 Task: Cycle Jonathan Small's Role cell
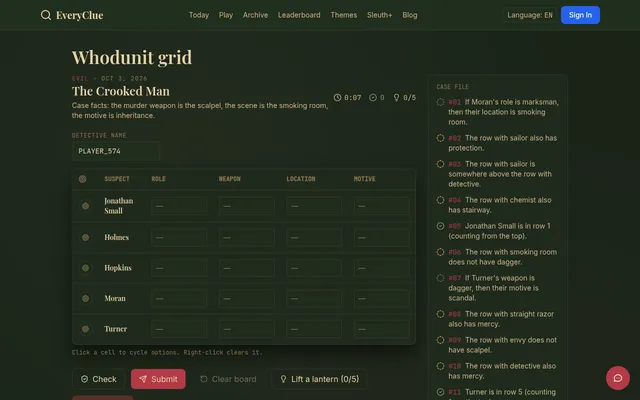179,206
